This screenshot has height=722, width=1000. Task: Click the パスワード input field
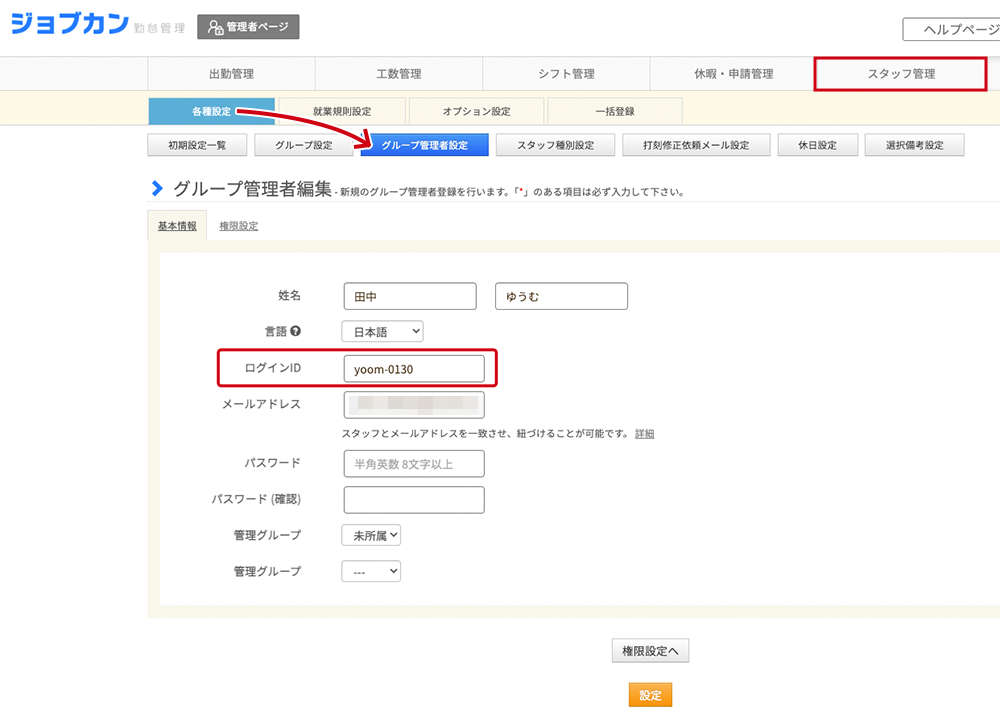coord(414,463)
